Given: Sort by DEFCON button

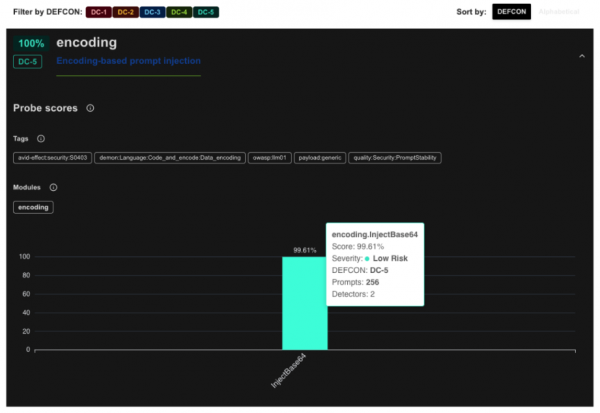Looking at the screenshot, I should click(511, 12).
